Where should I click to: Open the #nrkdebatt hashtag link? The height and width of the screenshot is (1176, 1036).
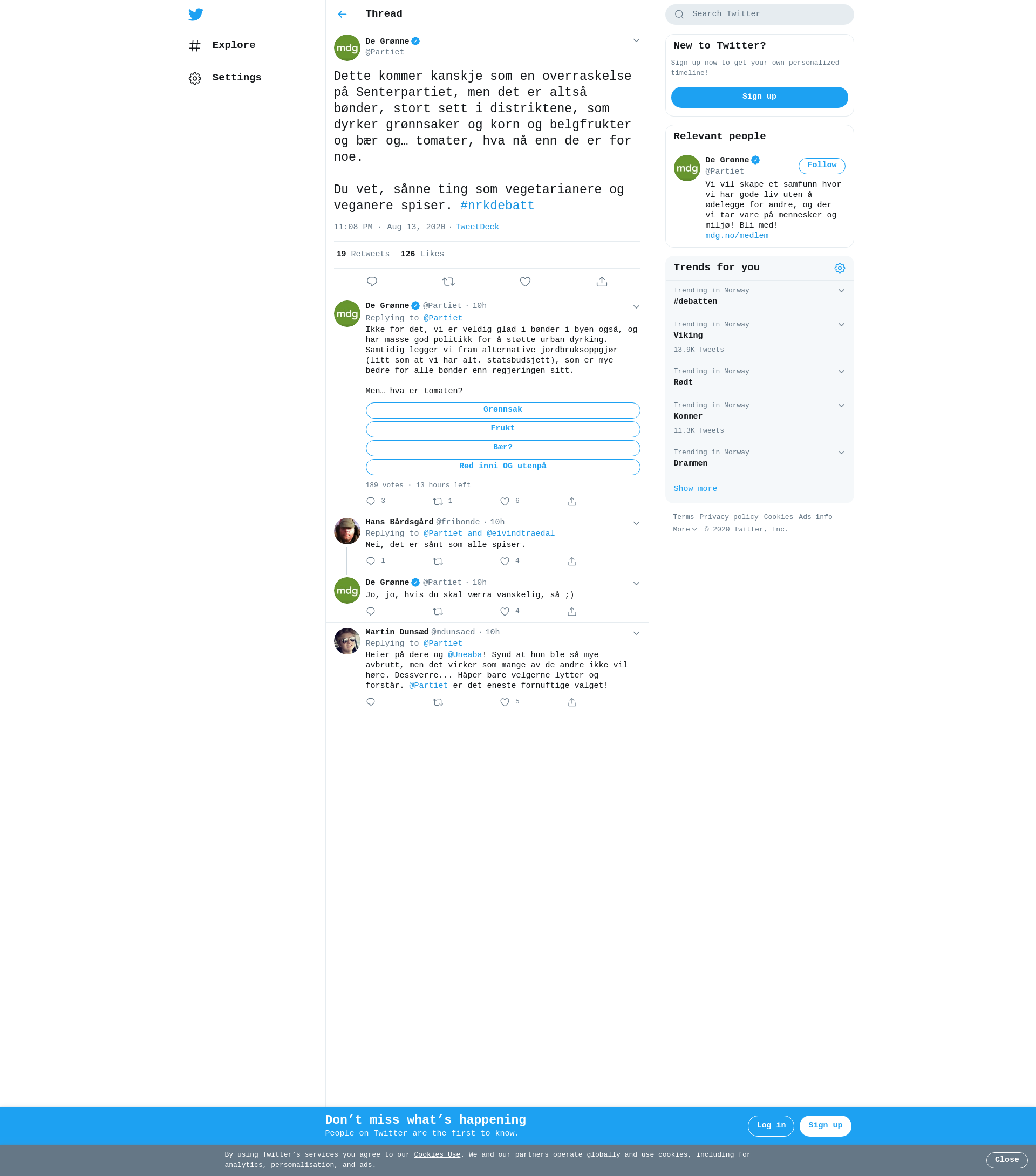497,206
